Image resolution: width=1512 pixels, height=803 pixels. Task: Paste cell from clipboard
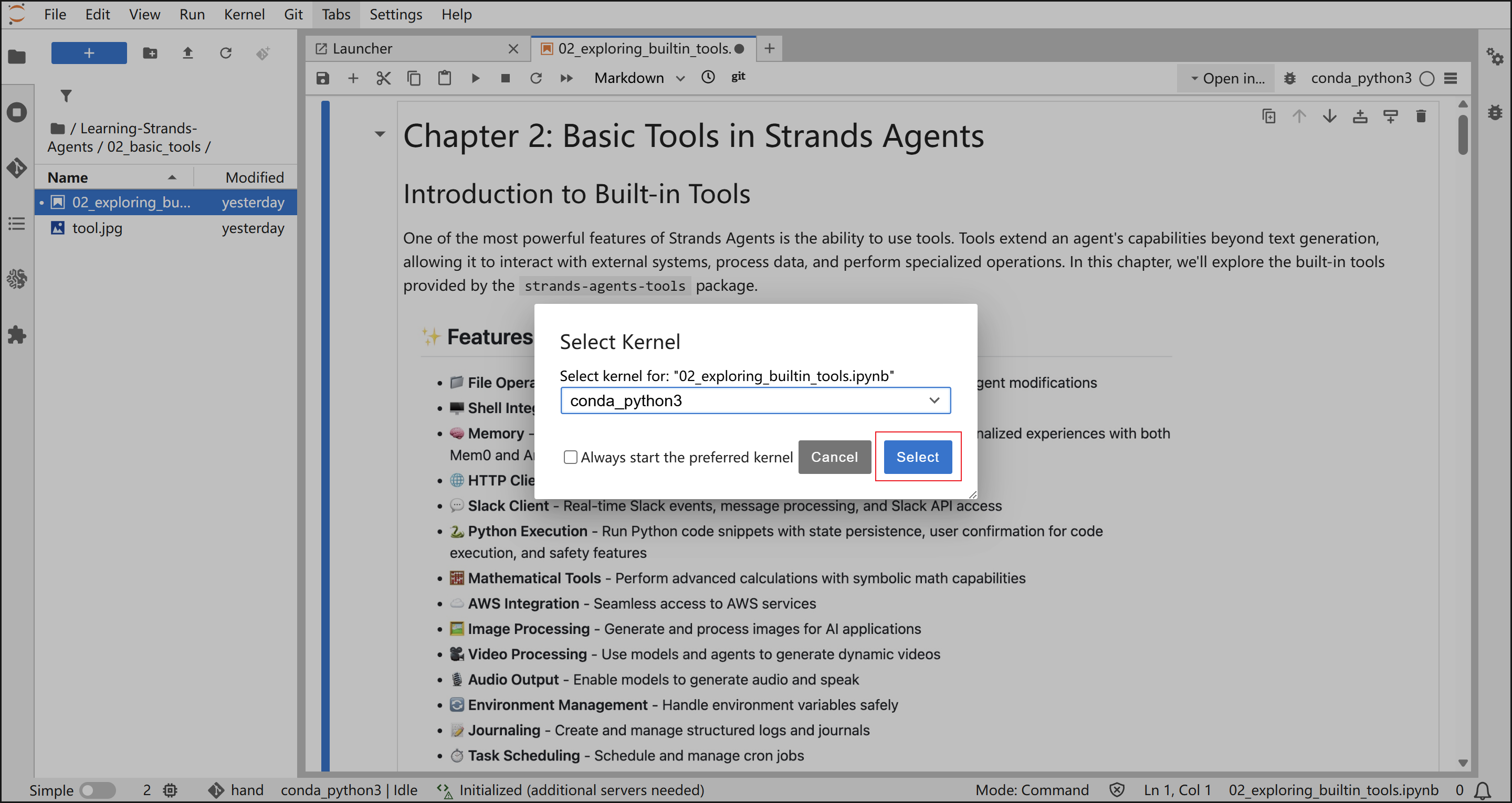(444, 78)
